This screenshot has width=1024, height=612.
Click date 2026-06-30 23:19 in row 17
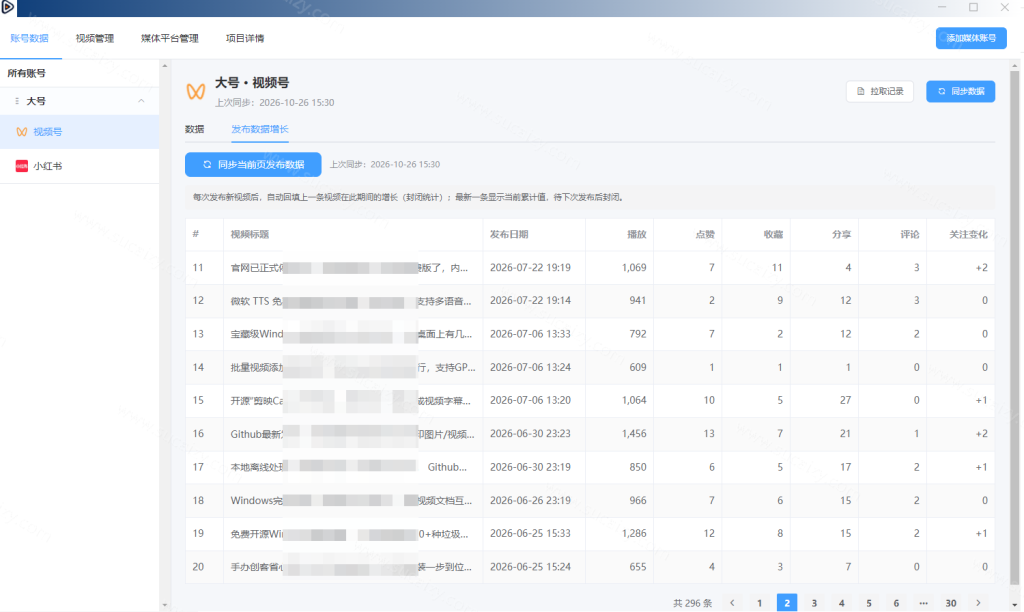[530, 467]
